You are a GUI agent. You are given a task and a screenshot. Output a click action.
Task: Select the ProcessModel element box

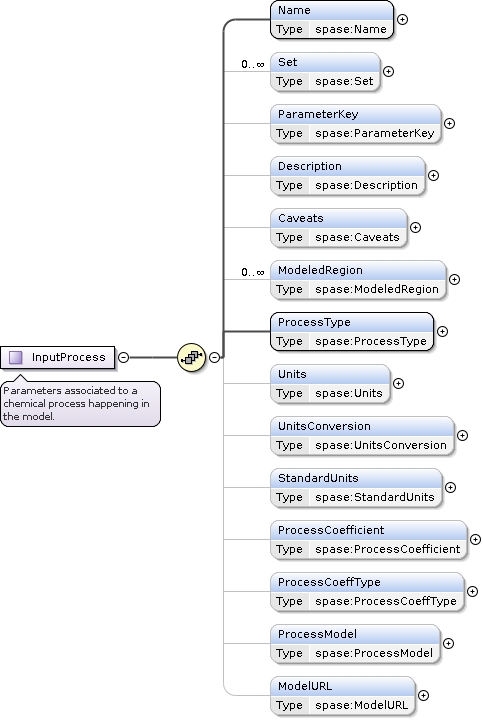pos(355,643)
